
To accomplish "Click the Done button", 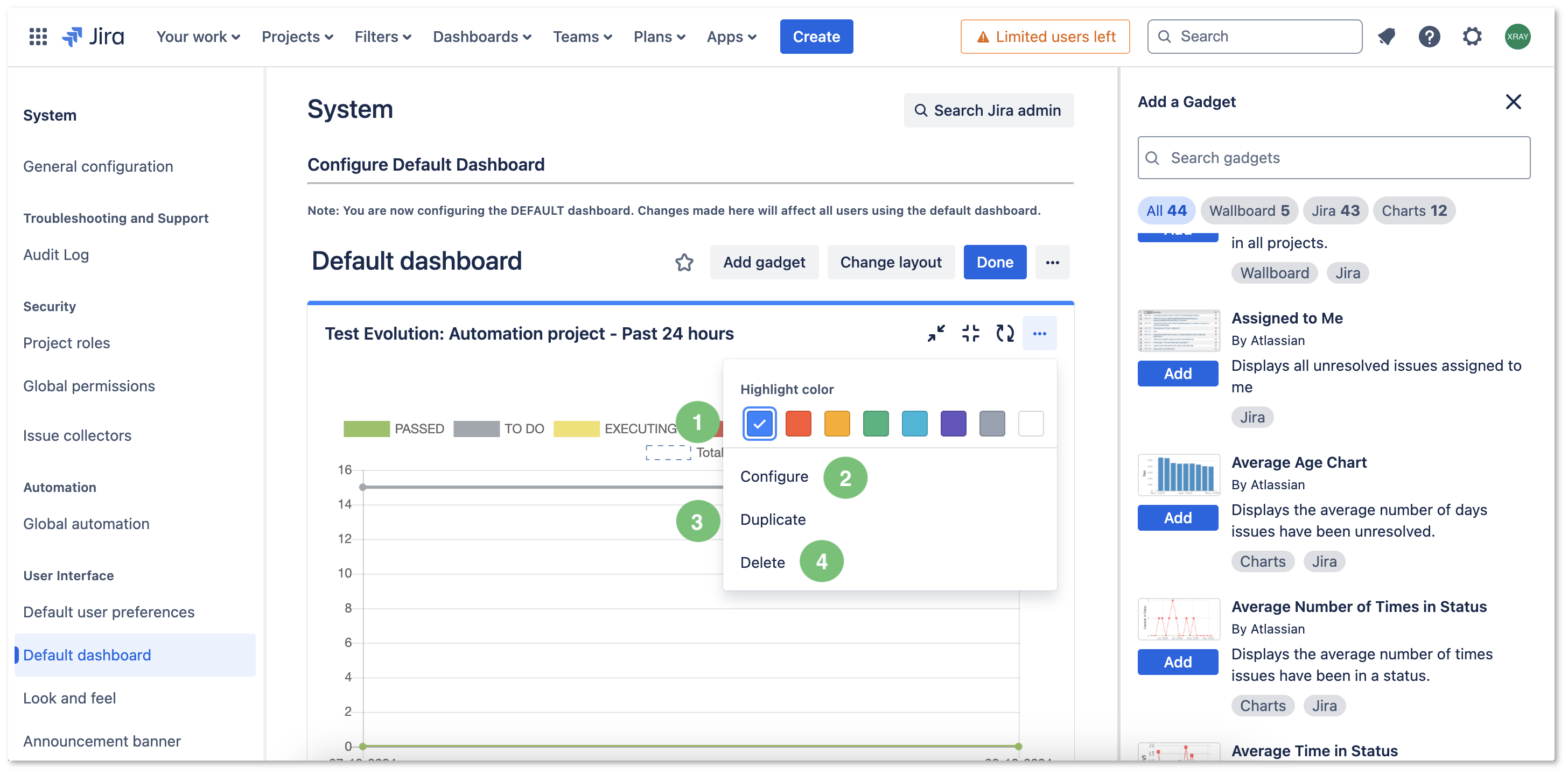I will click(x=995, y=262).
